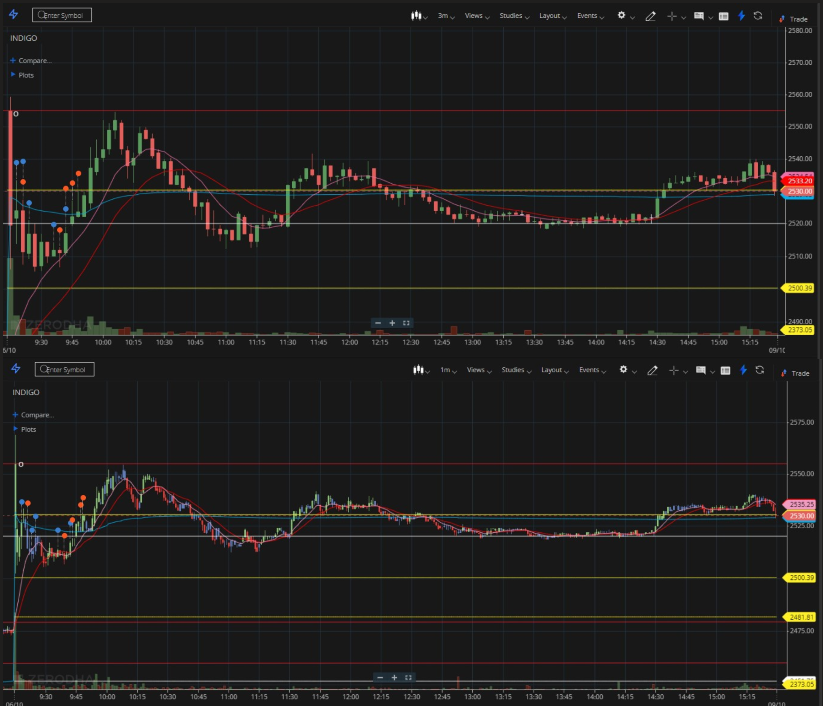Open 3m interval dropdown in top chart
The image size is (823, 706).
[x=446, y=16]
